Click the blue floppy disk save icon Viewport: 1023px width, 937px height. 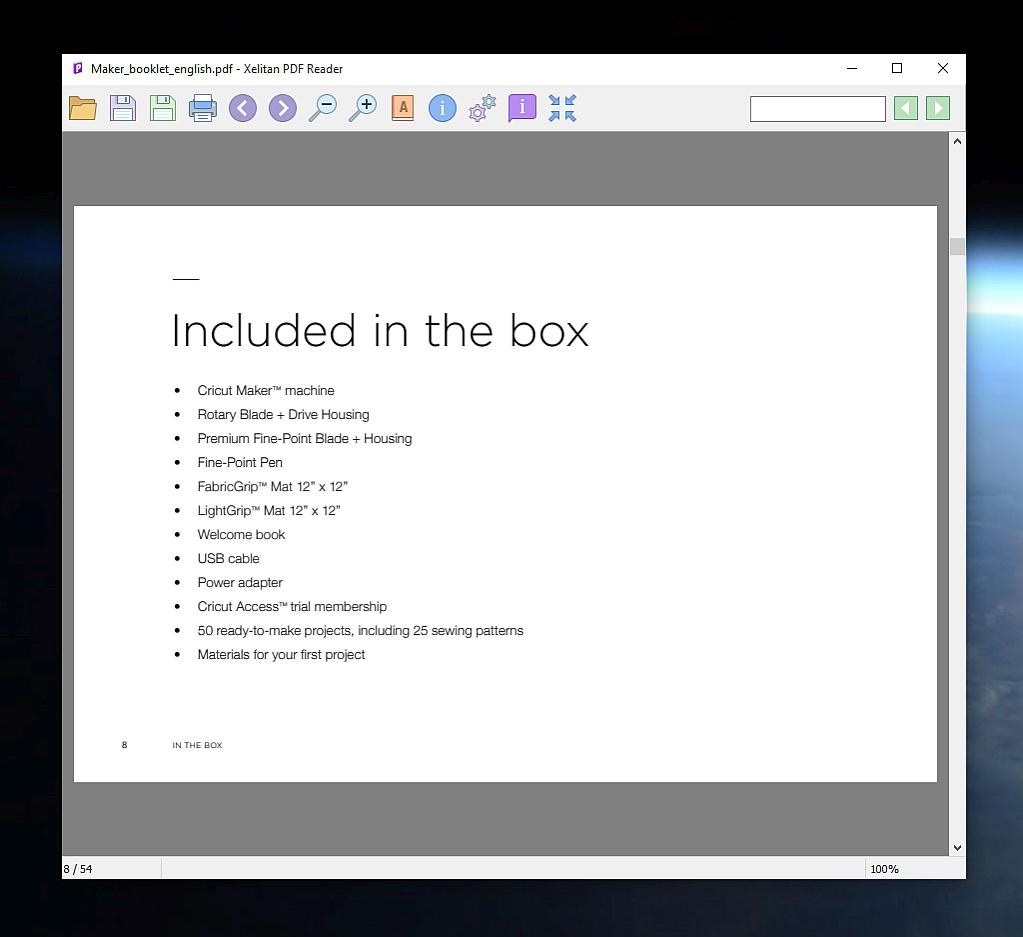[x=123, y=108]
